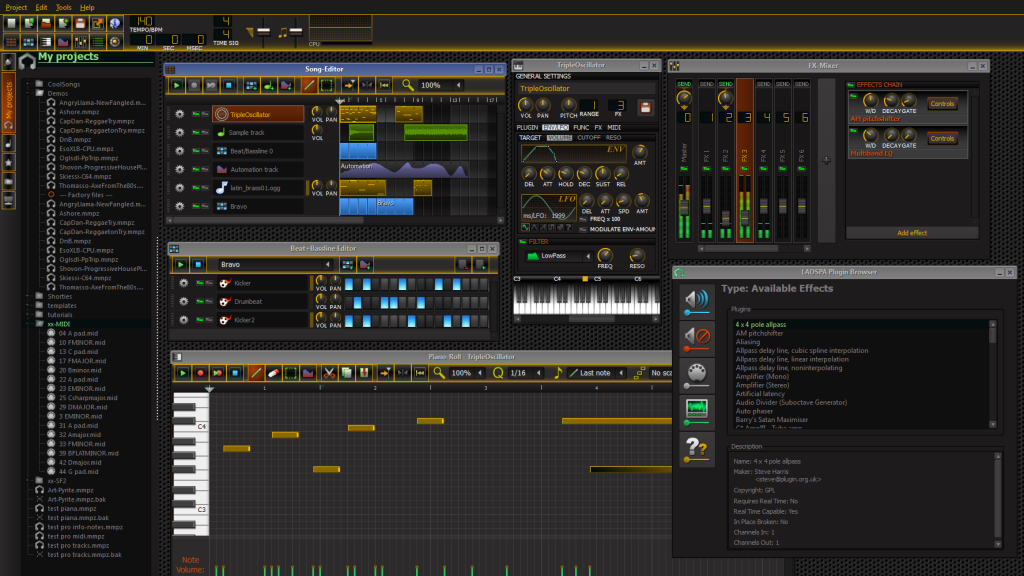Open the Tools menu
Image resolution: width=1024 pixels, height=576 pixels.
click(63, 7)
